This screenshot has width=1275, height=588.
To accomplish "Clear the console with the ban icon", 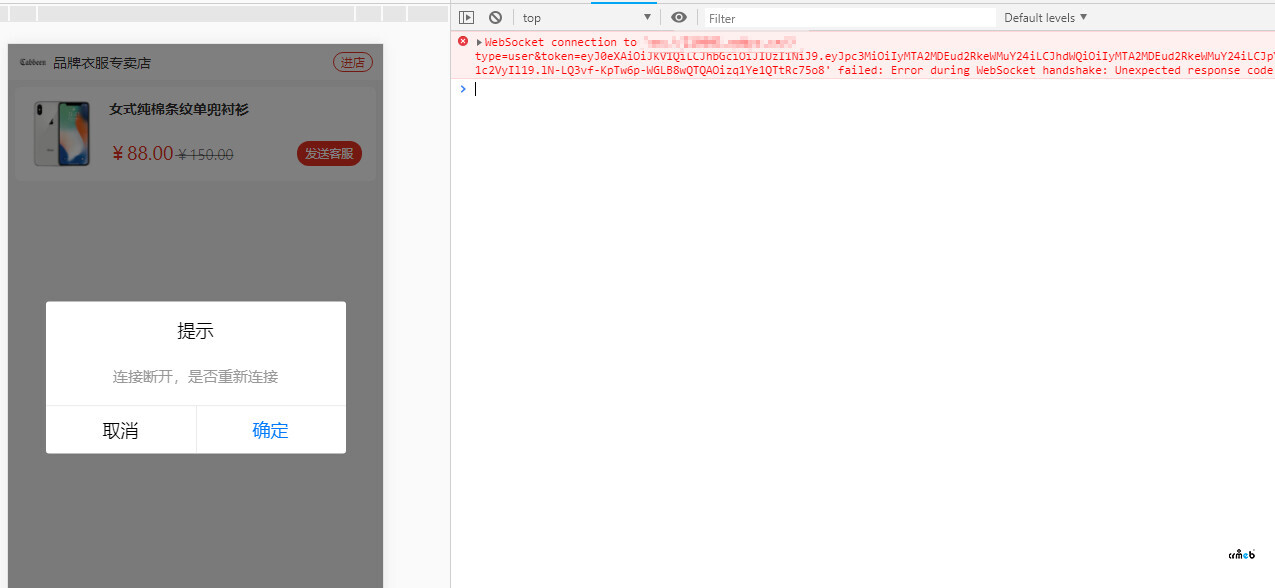I will point(495,17).
